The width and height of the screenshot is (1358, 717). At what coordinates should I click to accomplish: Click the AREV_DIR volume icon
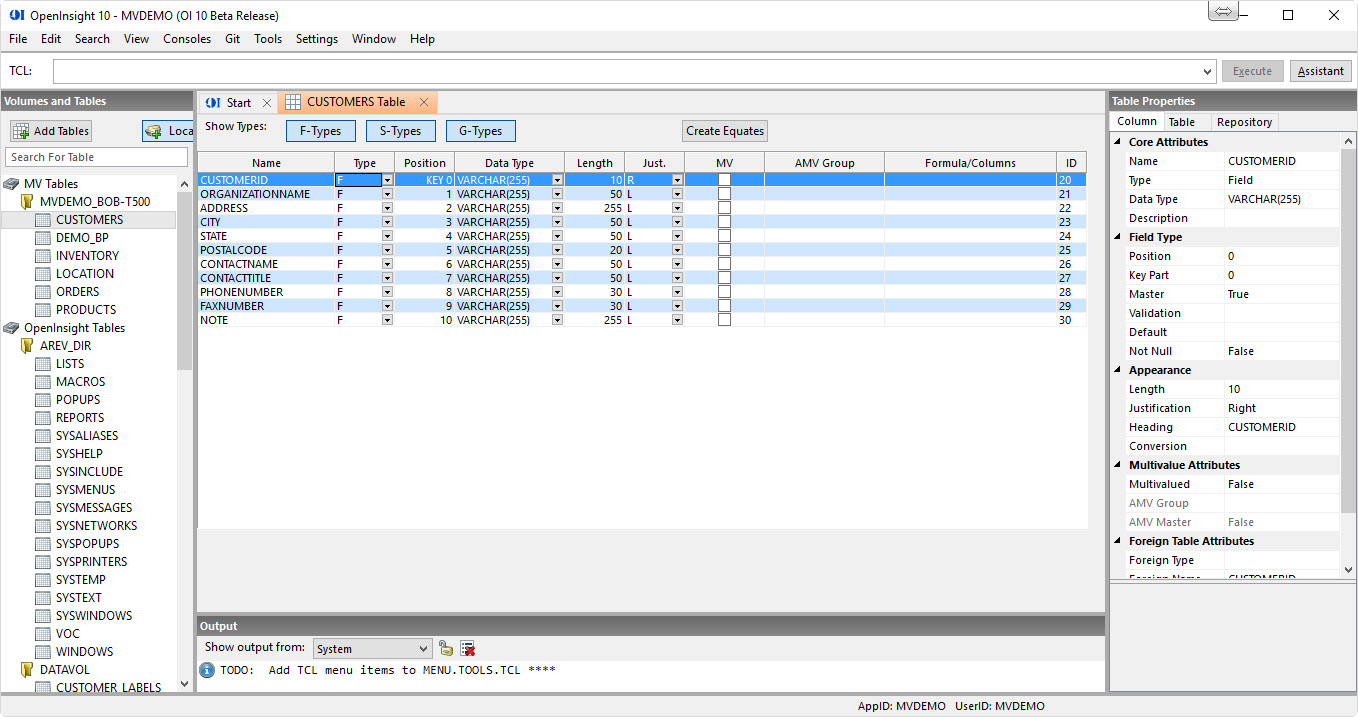click(27, 346)
